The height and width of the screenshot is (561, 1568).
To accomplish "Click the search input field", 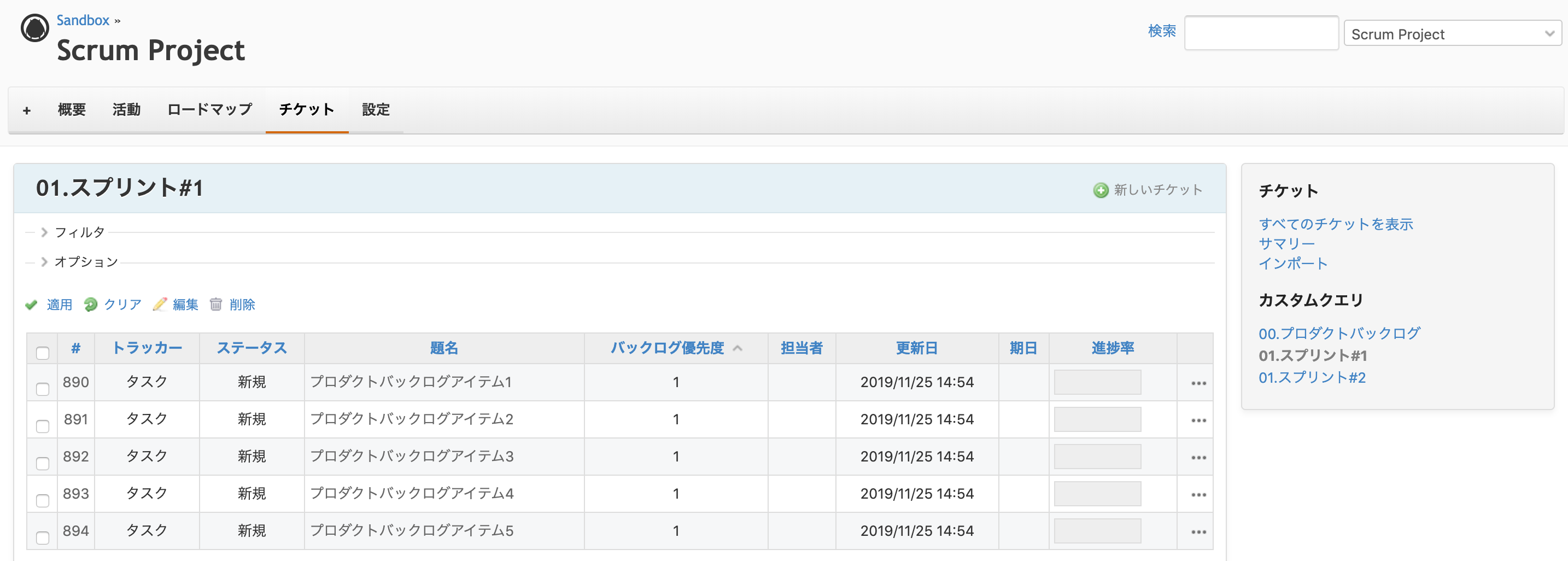I will 1261,33.
